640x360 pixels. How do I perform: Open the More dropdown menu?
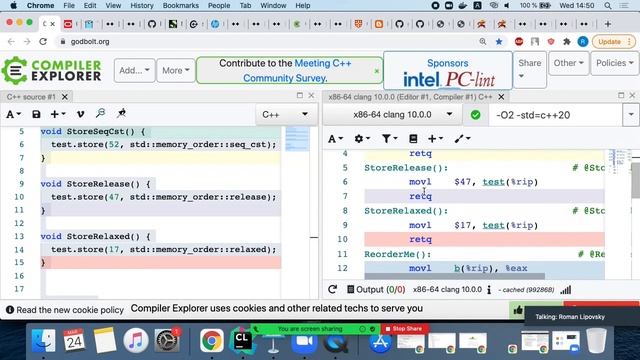tap(176, 70)
